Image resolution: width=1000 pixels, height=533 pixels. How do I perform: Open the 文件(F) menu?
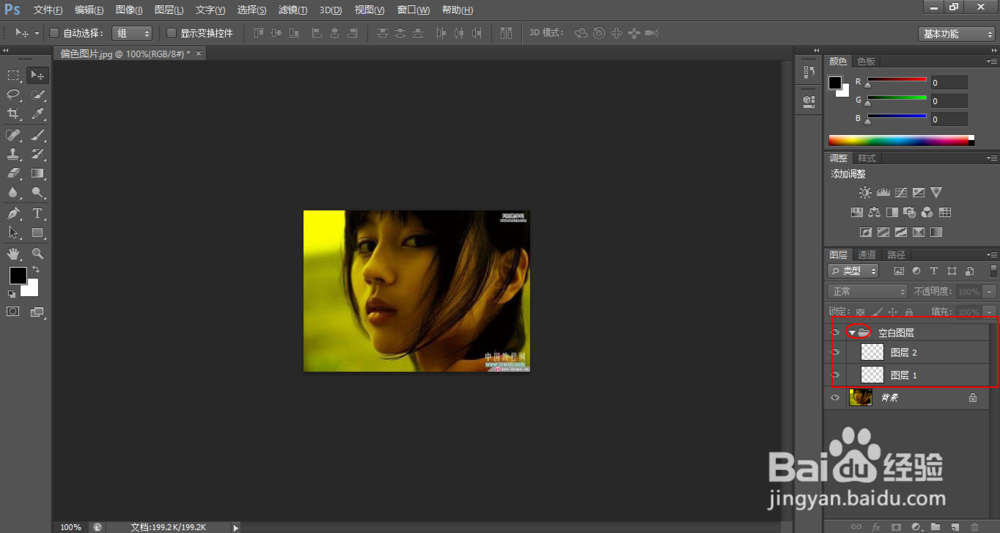[48, 10]
